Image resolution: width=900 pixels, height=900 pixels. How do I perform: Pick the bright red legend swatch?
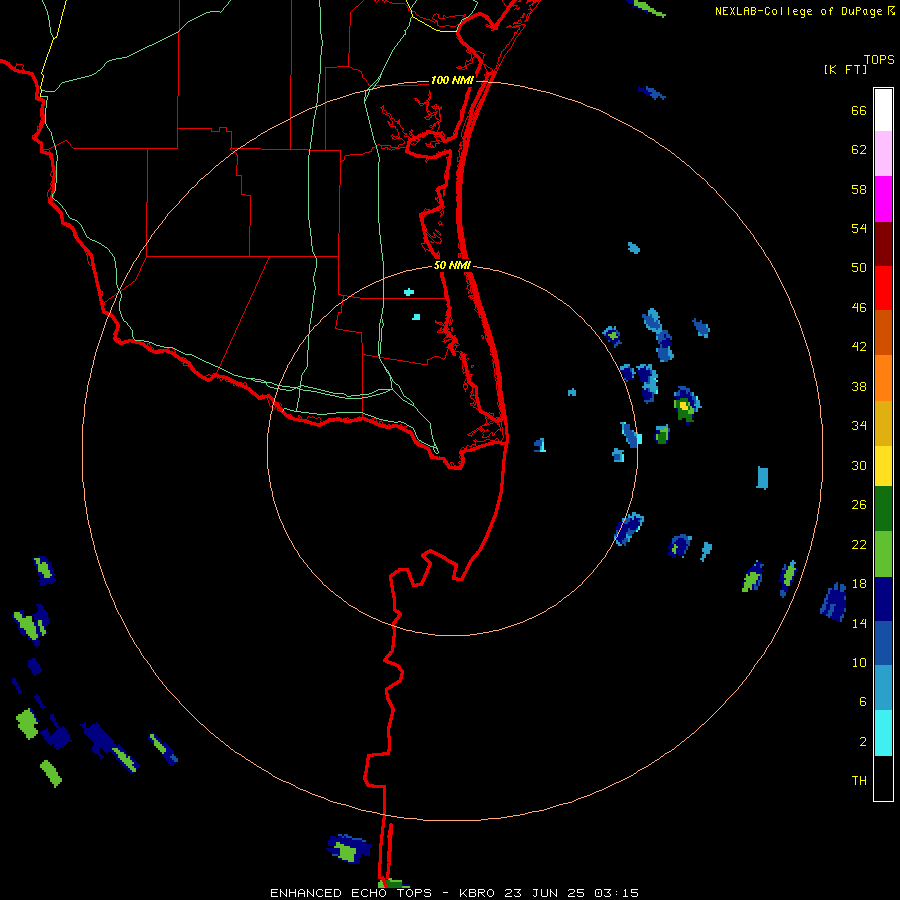(x=883, y=288)
